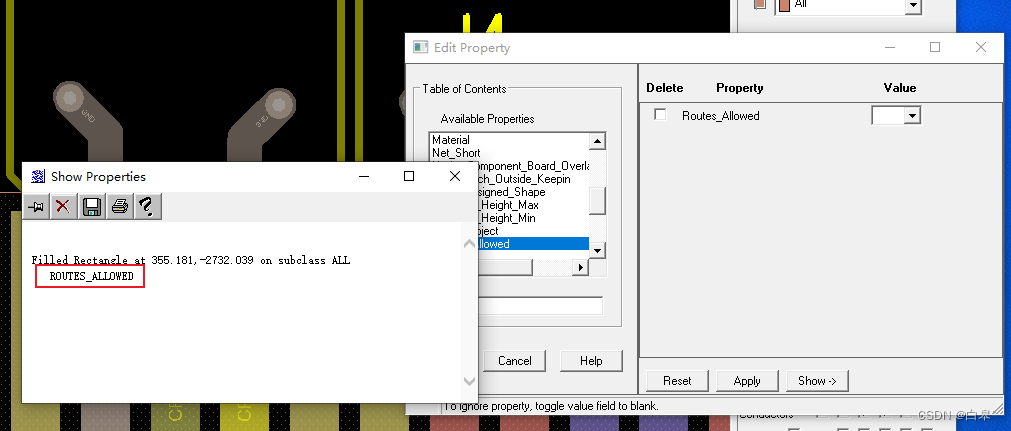Click the ROUTES_ALLOWED text in Show Properties
The image size is (1011, 431).
click(92, 276)
